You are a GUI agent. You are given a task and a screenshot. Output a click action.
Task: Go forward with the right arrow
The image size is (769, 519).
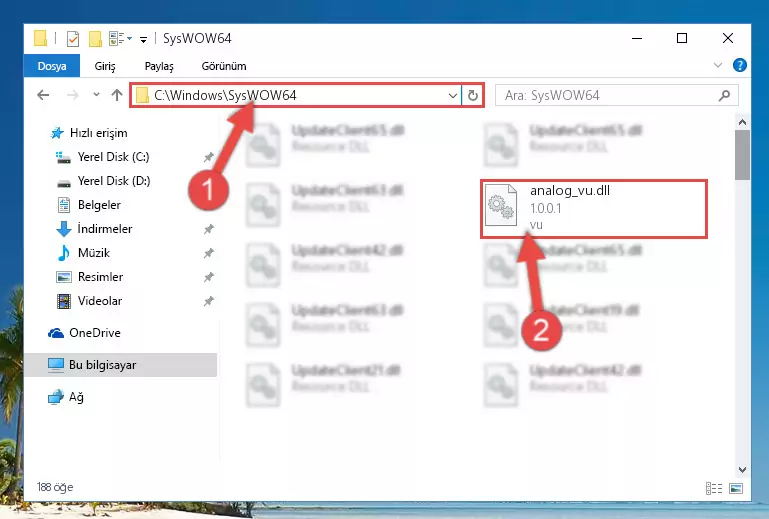[x=73, y=95]
